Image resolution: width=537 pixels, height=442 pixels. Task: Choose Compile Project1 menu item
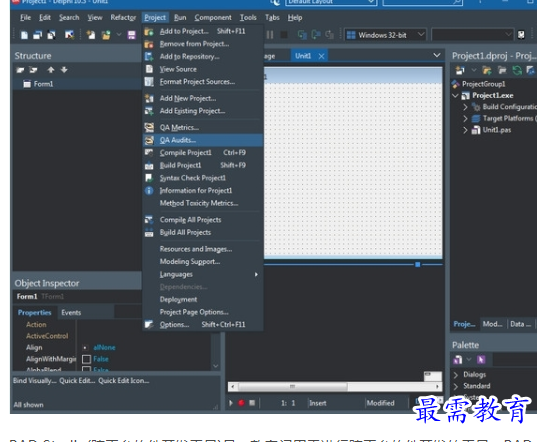pos(203,153)
